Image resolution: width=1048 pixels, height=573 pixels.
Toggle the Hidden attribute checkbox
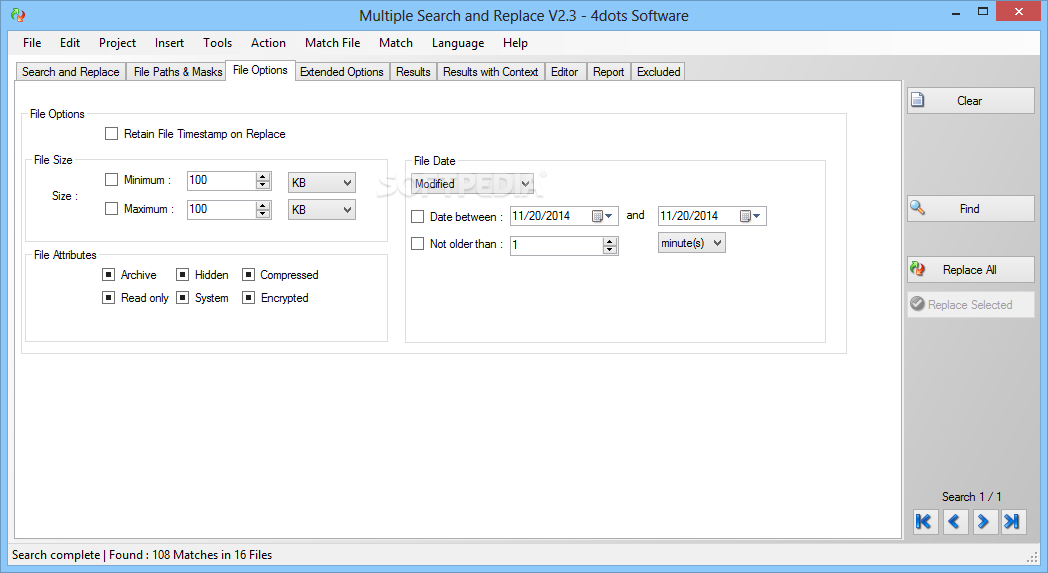pyautogui.click(x=182, y=274)
